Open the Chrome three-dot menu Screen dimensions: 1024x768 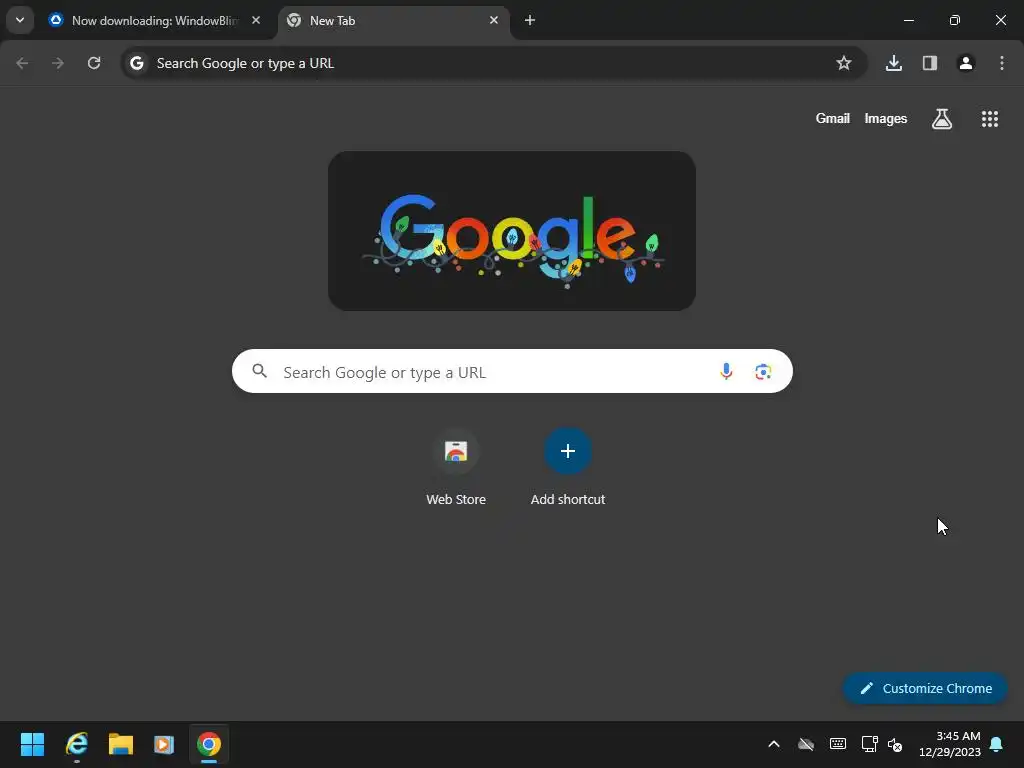coord(1002,63)
